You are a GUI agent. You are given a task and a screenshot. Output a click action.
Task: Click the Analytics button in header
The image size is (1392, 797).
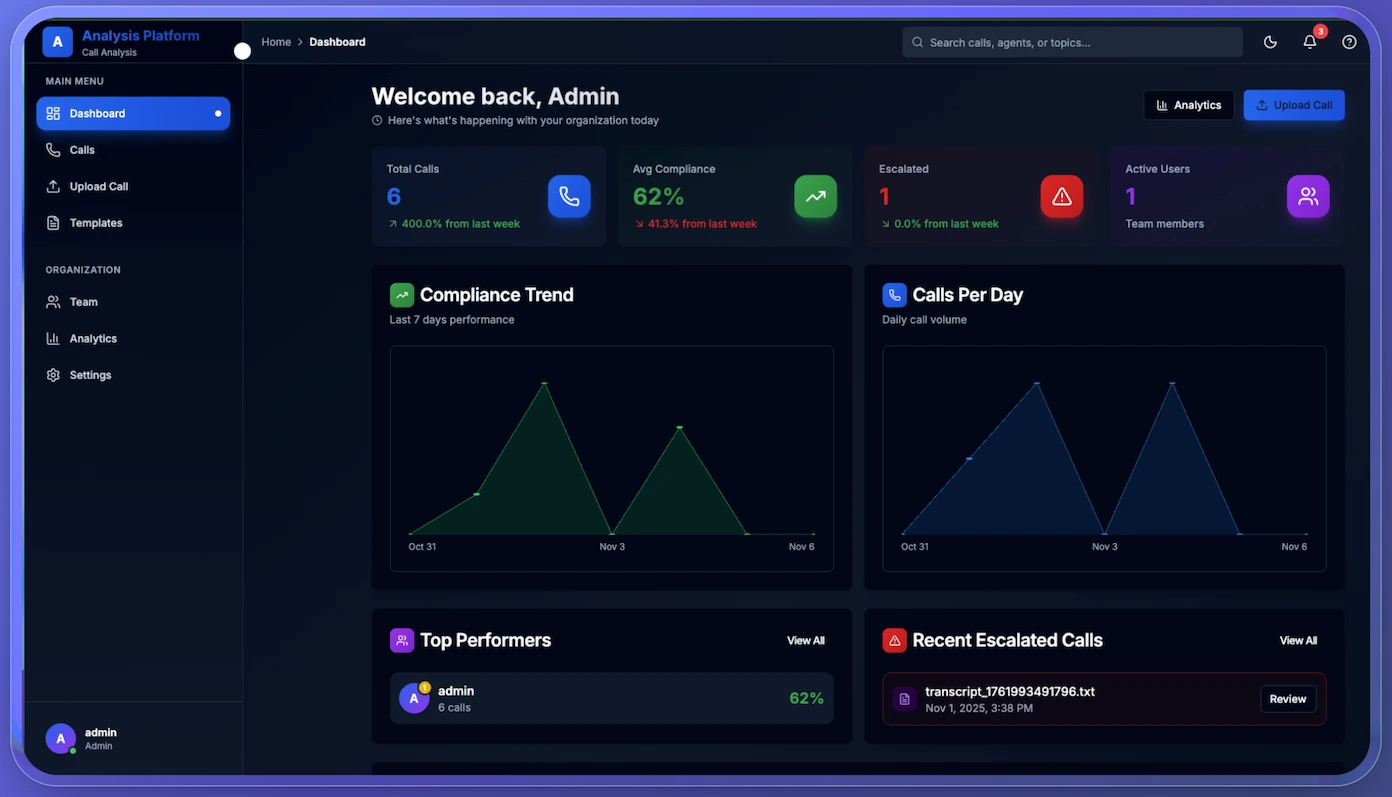[1188, 105]
